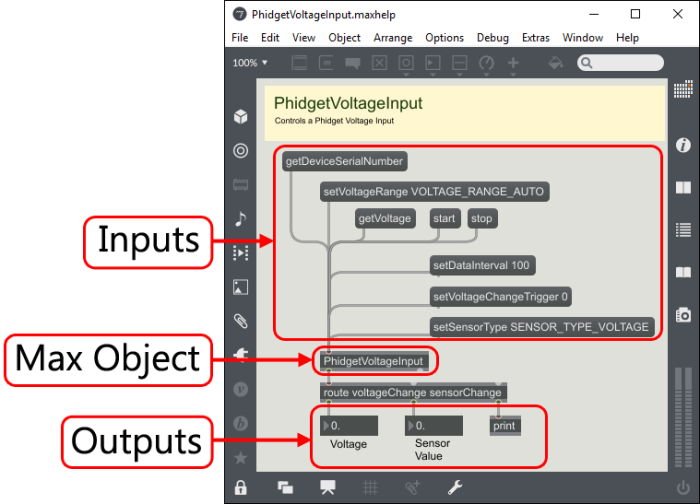Click the setVoltageChangeTrigger 0 message

[x=500, y=296]
